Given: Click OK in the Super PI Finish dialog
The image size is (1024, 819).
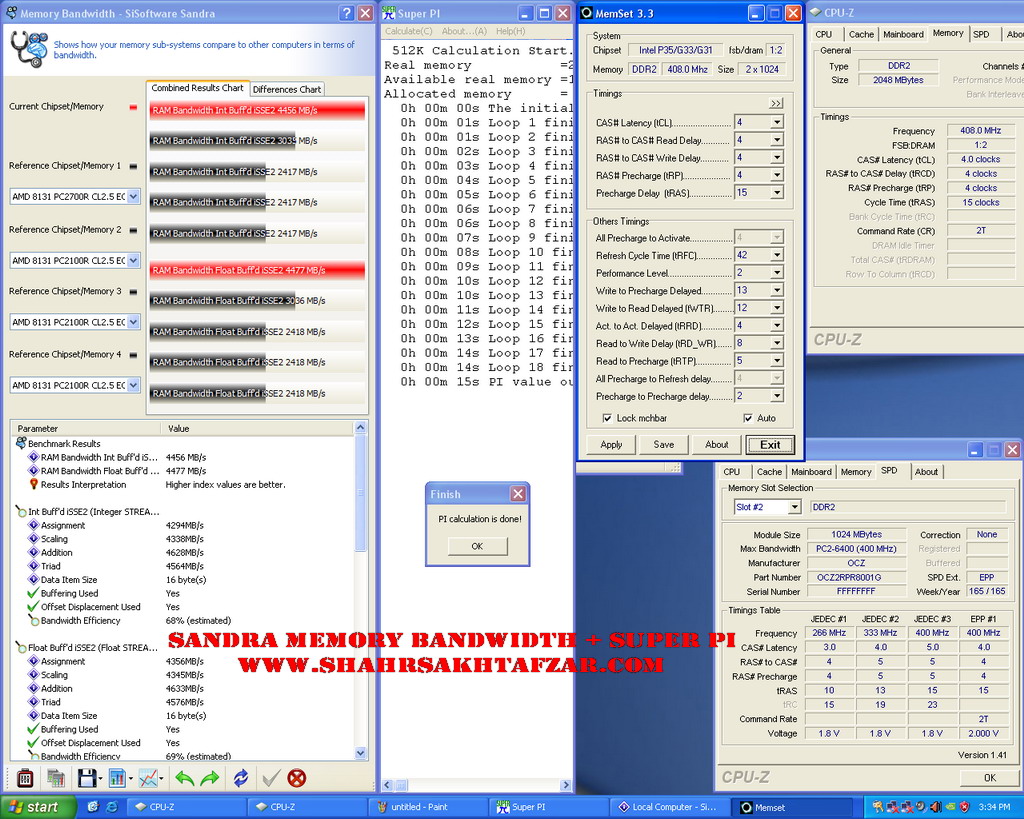Looking at the screenshot, I should (x=477, y=546).
